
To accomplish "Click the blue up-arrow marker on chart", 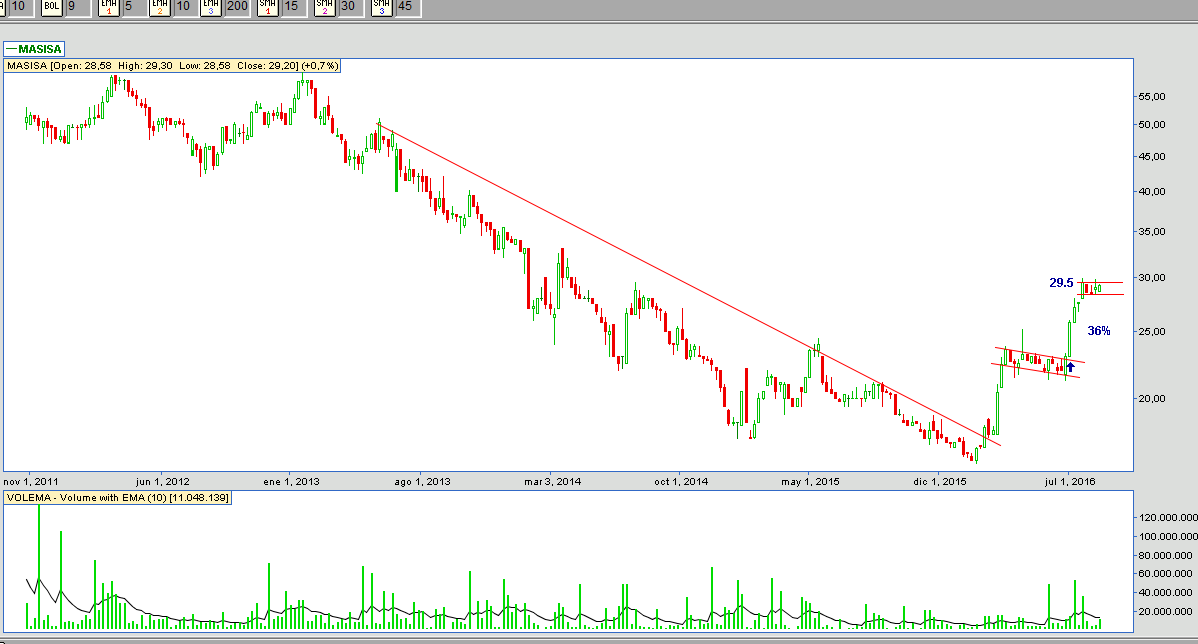I will click(x=1070, y=367).
